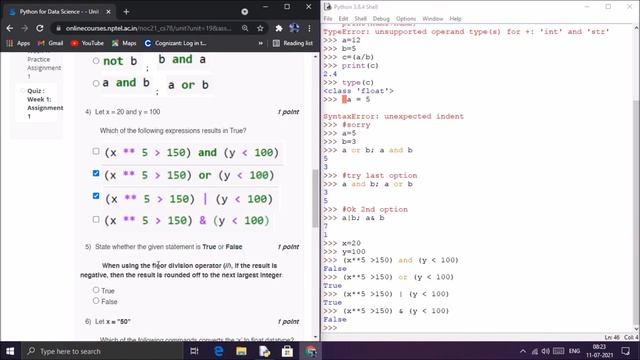Expand the hidden bookmarks chevron
This screenshot has width=640, height=360.
click(x=260, y=43)
